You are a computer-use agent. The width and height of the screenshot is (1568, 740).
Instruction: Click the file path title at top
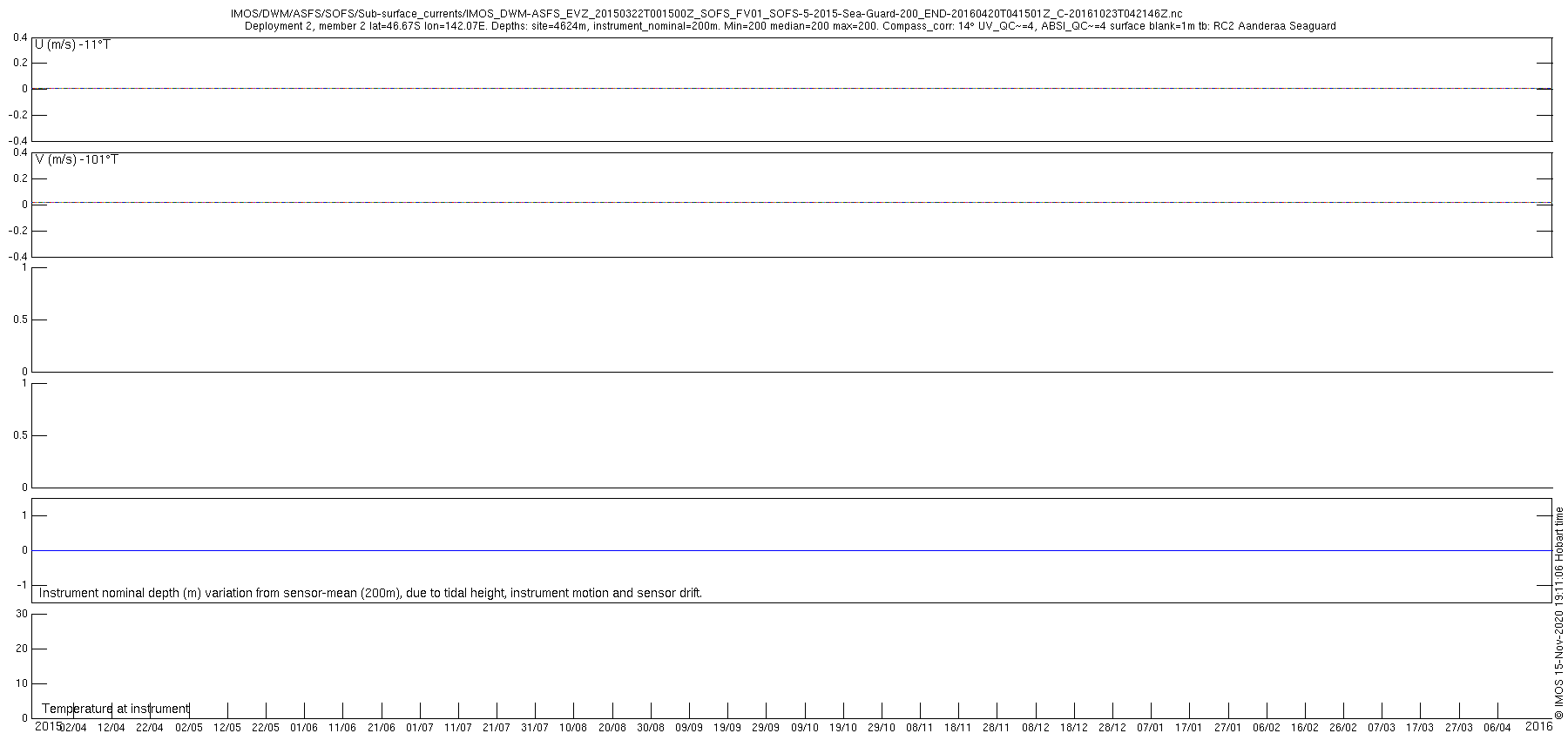(706, 14)
